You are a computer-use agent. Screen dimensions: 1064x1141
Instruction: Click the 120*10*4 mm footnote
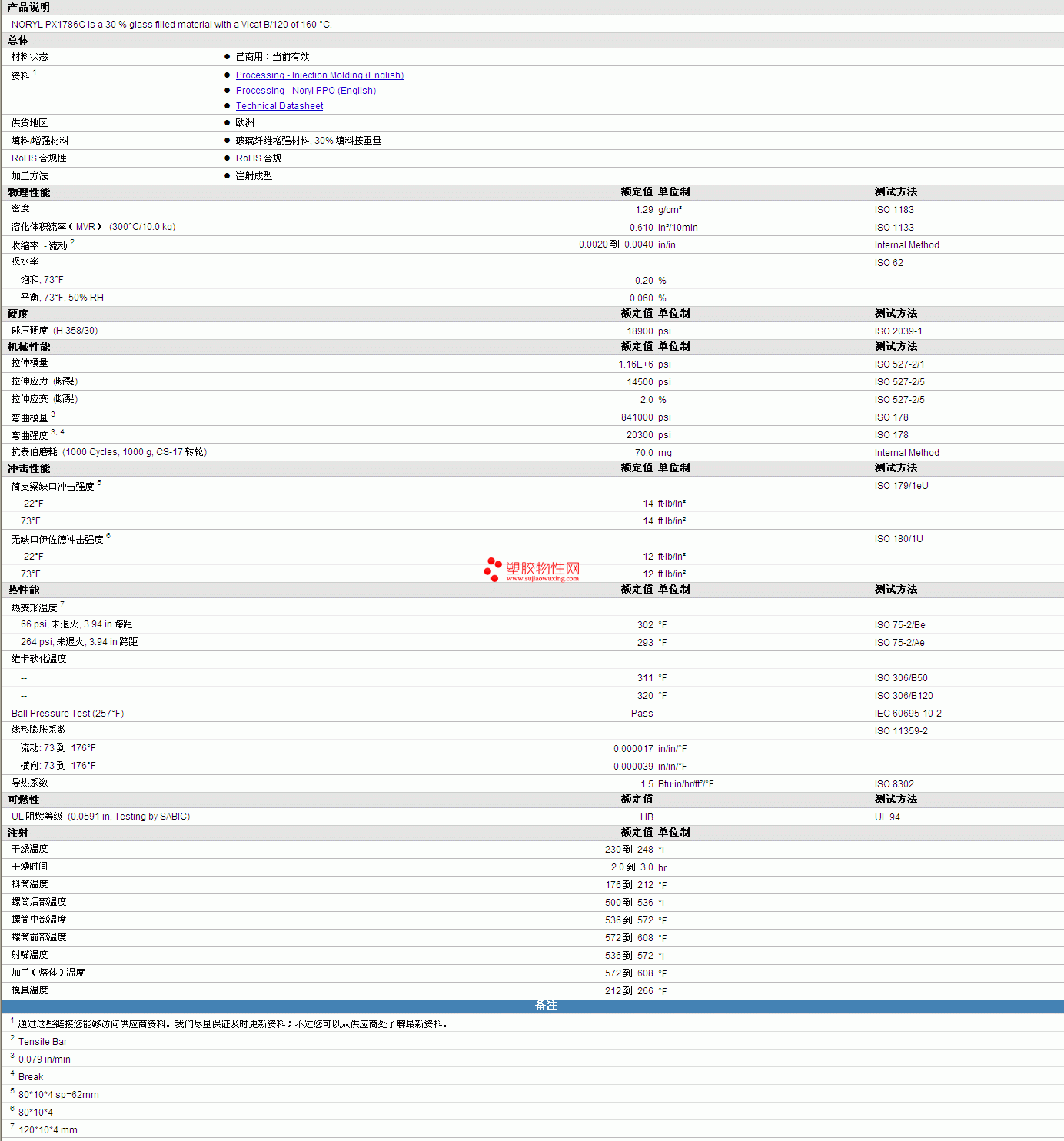coord(48,1130)
